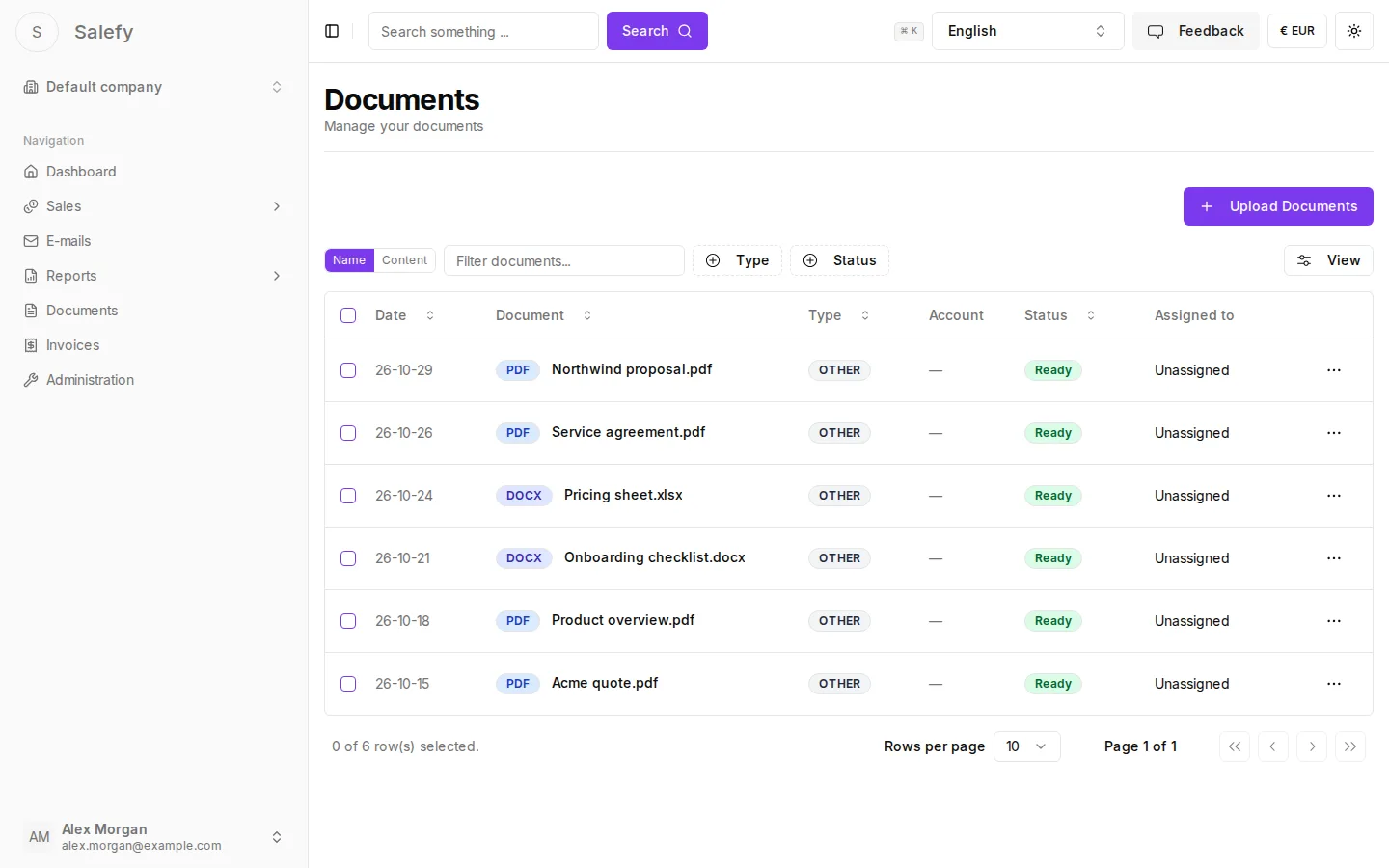This screenshot has height=868, width=1389.
Task: Check the Acme quote.pdf row
Action: pyautogui.click(x=348, y=684)
